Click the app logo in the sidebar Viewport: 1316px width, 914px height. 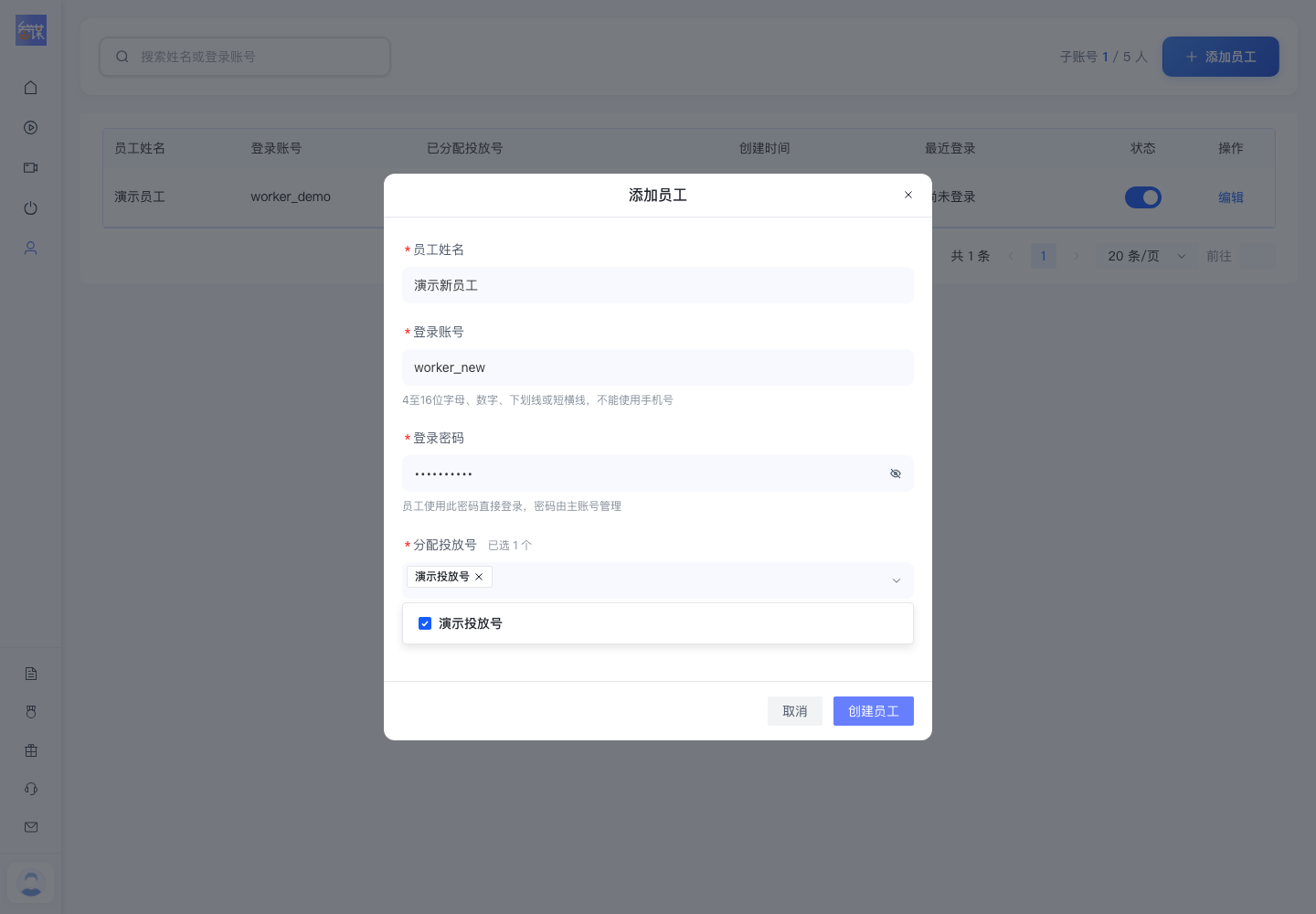[31, 30]
